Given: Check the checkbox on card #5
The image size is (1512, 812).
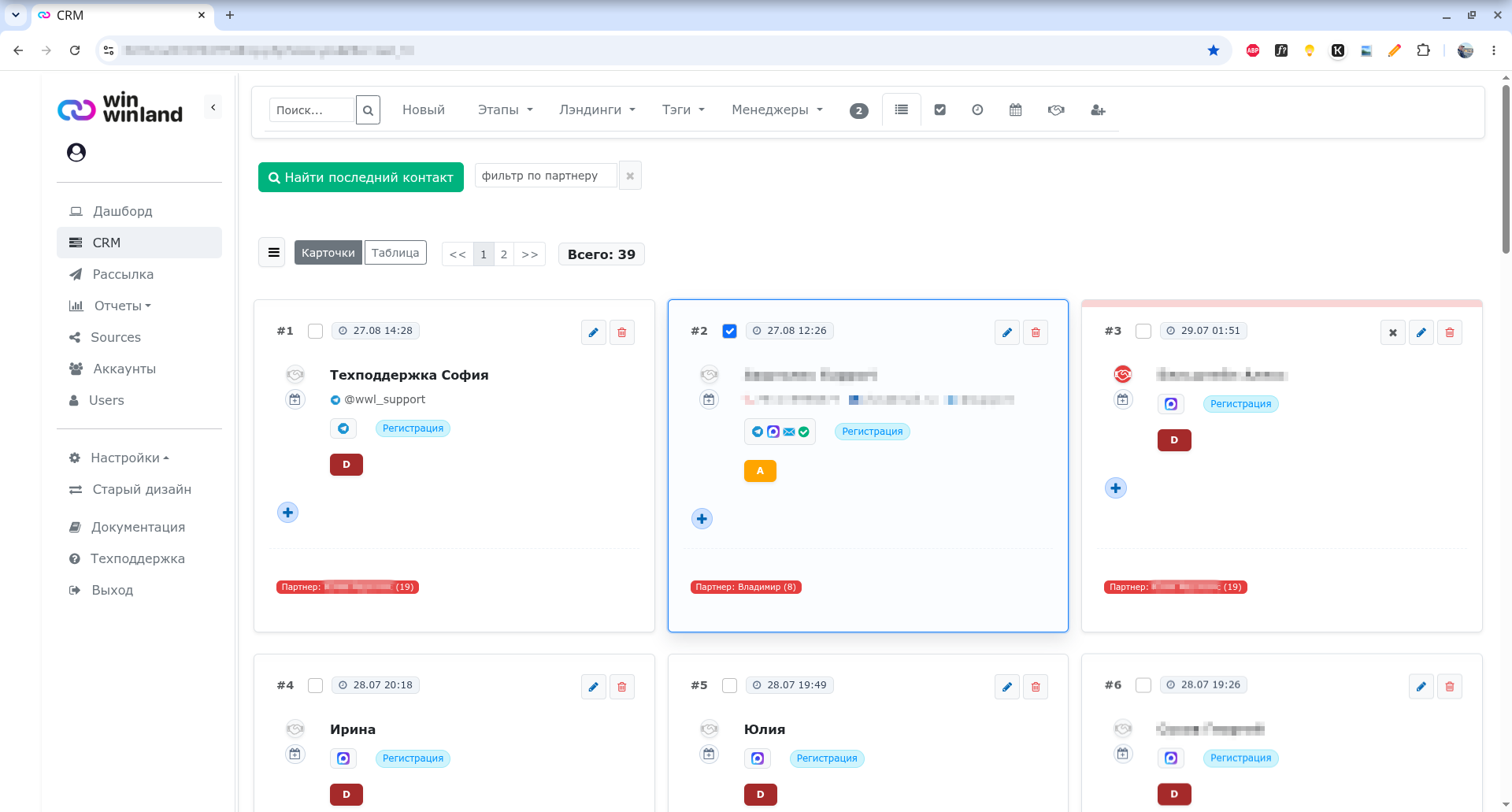Looking at the screenshot, I should tap(730, 685).
